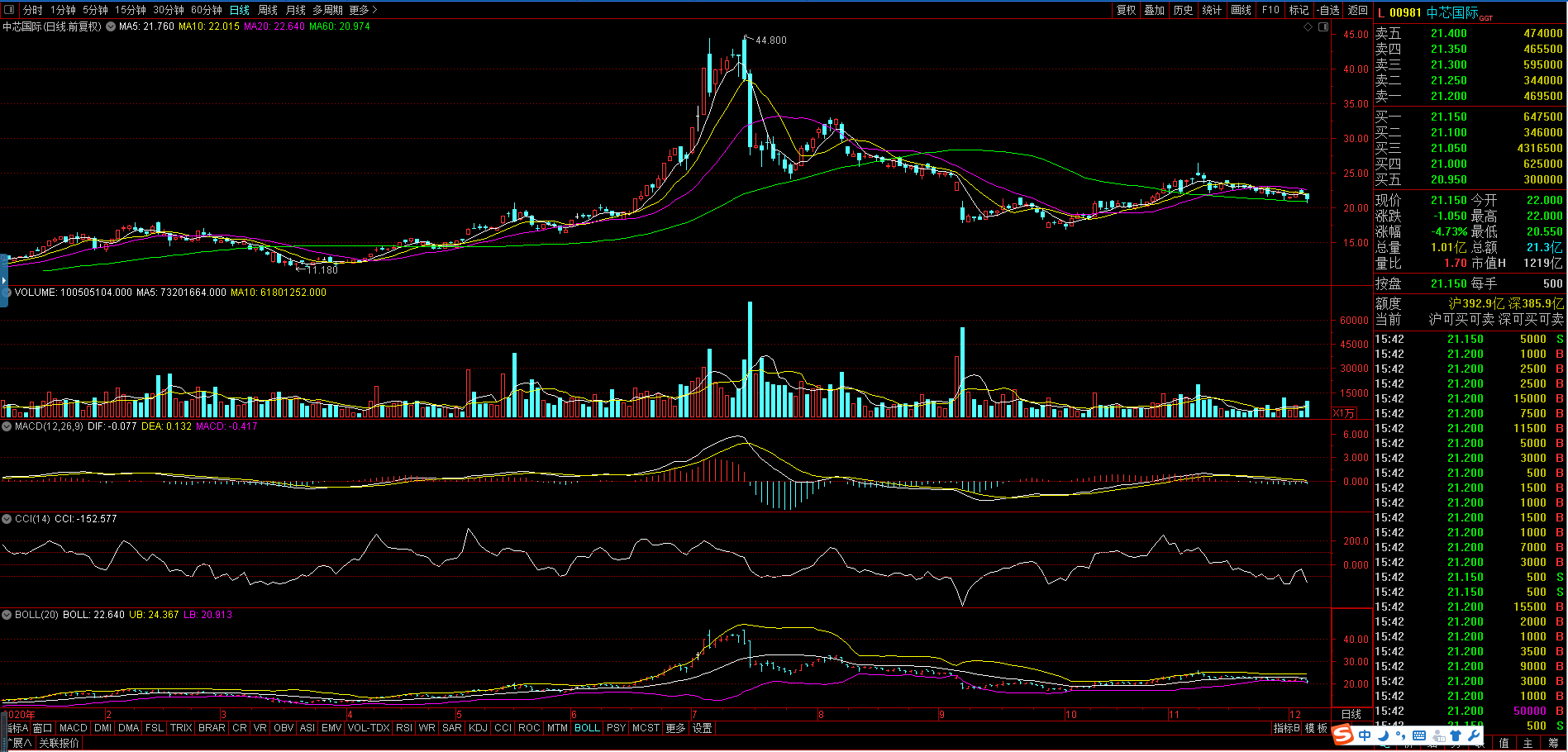This screenshot has height=752, width=1568.
Task: Switch input language with the 中 icon
Action: [x=1365, y=735]
